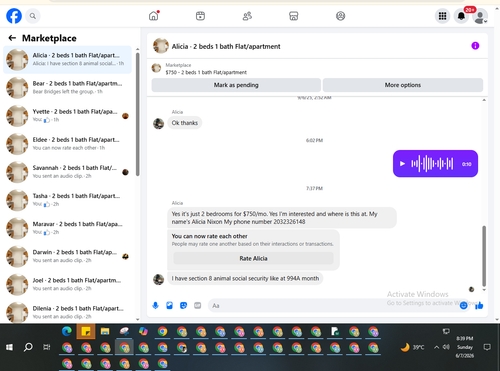Open the Reels video icon
500x371 pixels.
pyautogui.click(x=200, y=16)
